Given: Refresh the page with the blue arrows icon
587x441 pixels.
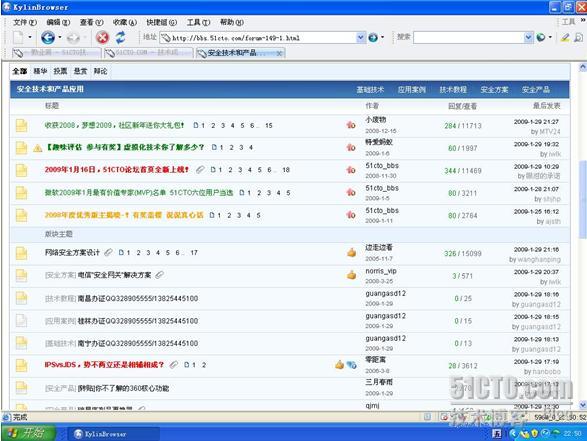Looking at the screenshot, I should pos(120,37).
